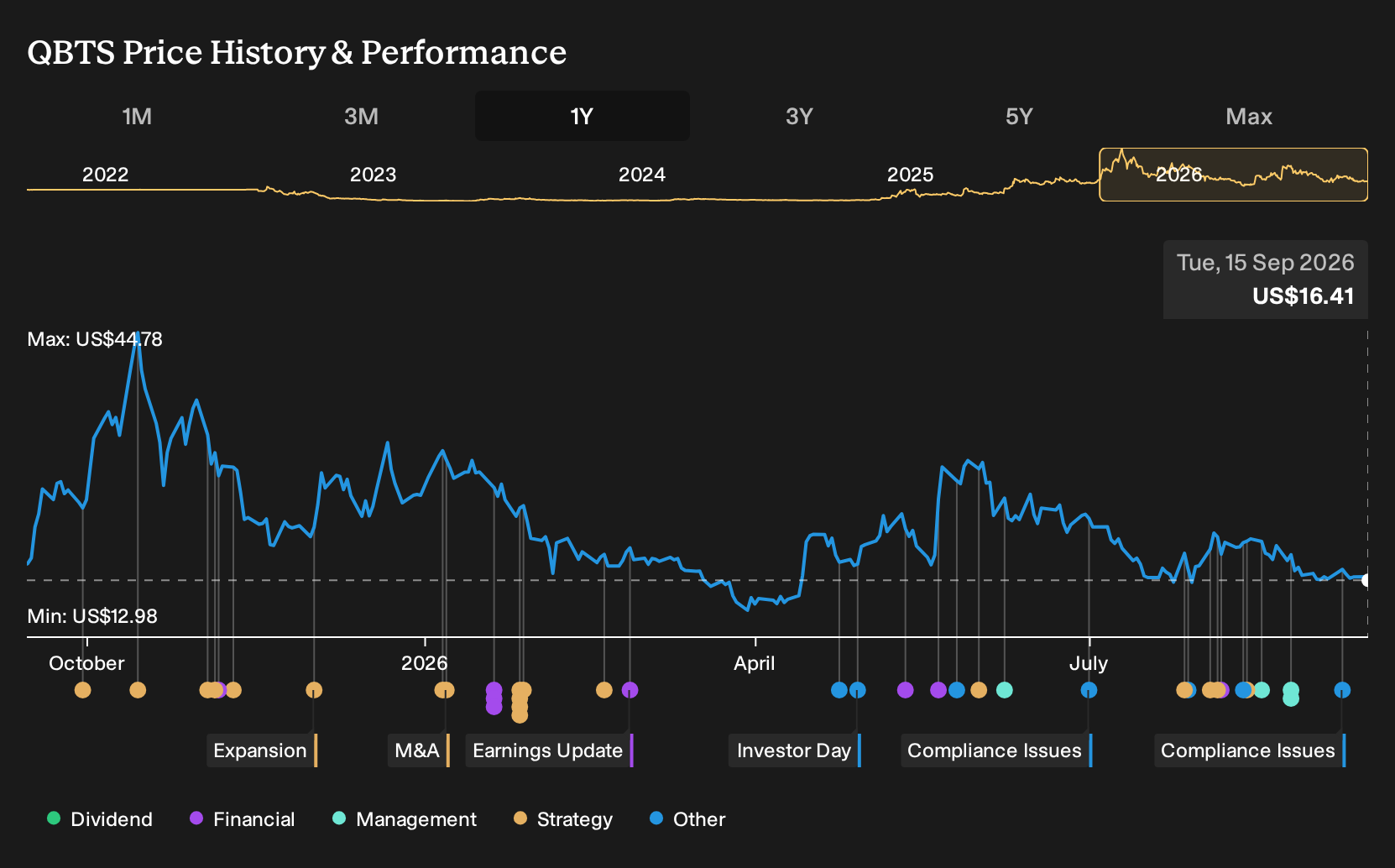Click the Strategy dot just left of Earnings Update dot
This screenshot has width=1395, height=868.
(604, 690)
